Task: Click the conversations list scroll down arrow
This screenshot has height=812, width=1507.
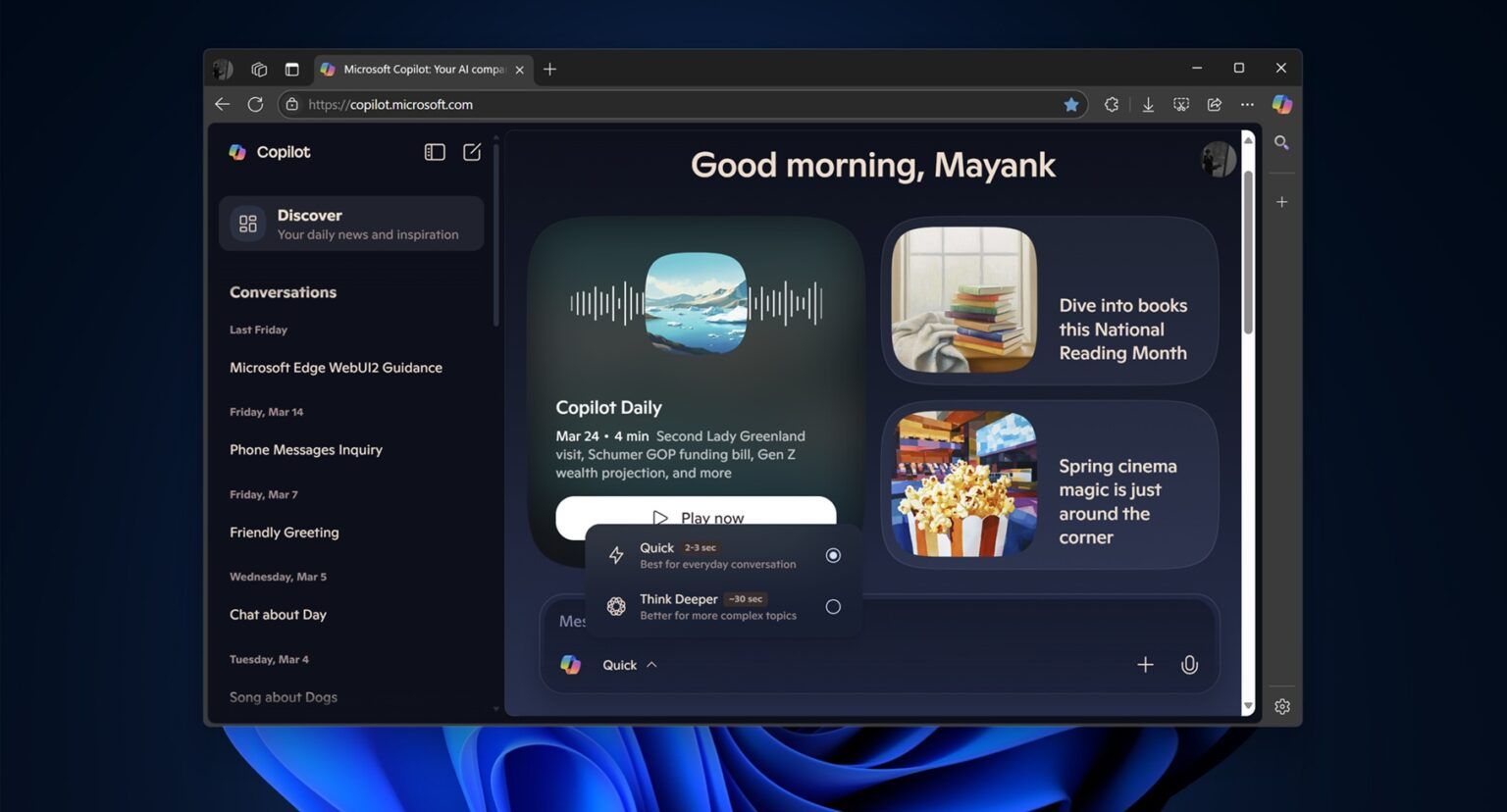Action: (495, 709)
